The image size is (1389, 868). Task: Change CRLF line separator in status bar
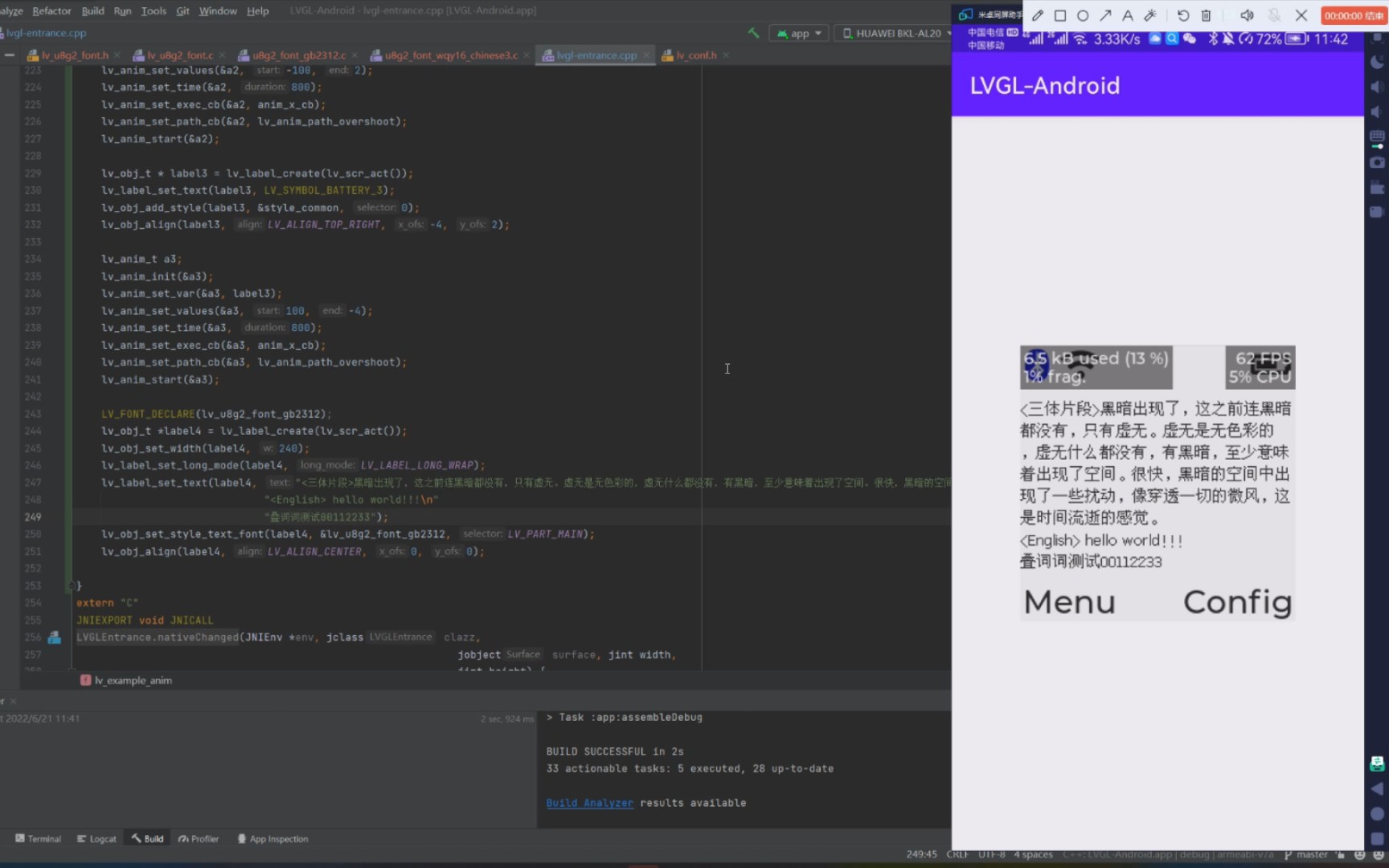(x=957, y=854)
